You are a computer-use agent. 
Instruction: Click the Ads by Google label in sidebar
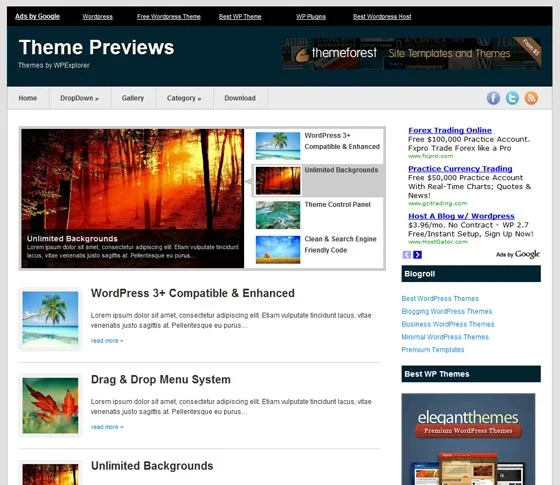pos(518,254)
